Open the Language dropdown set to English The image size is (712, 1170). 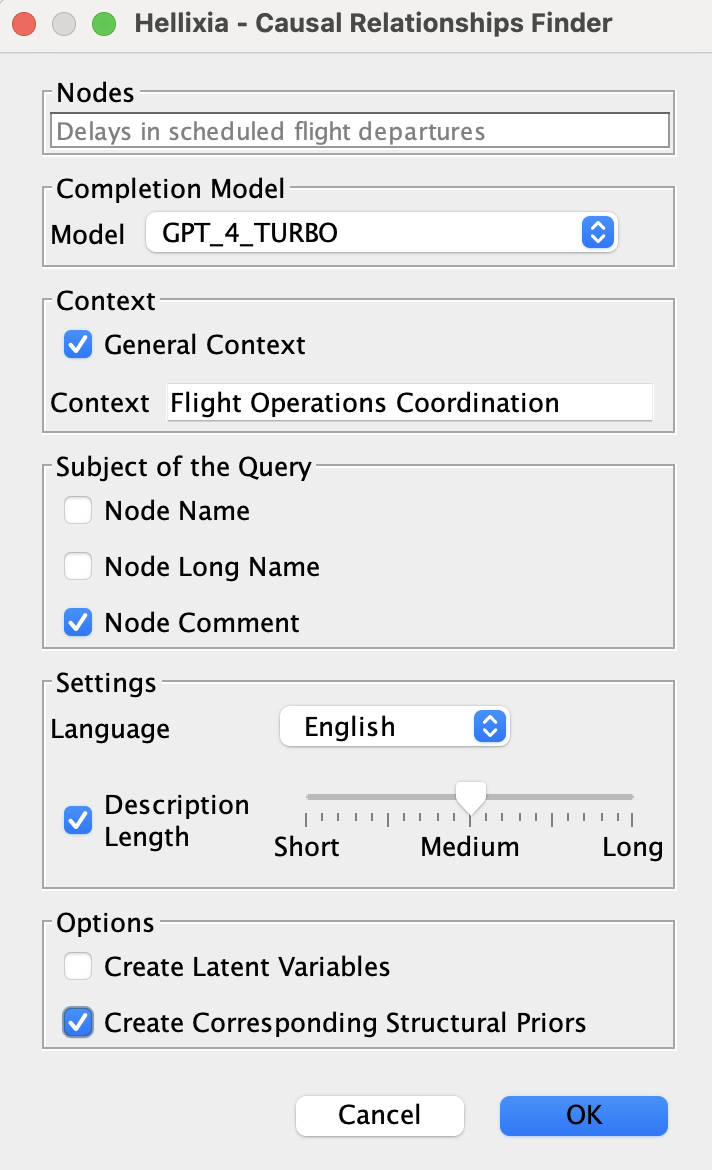click(393, 727)
